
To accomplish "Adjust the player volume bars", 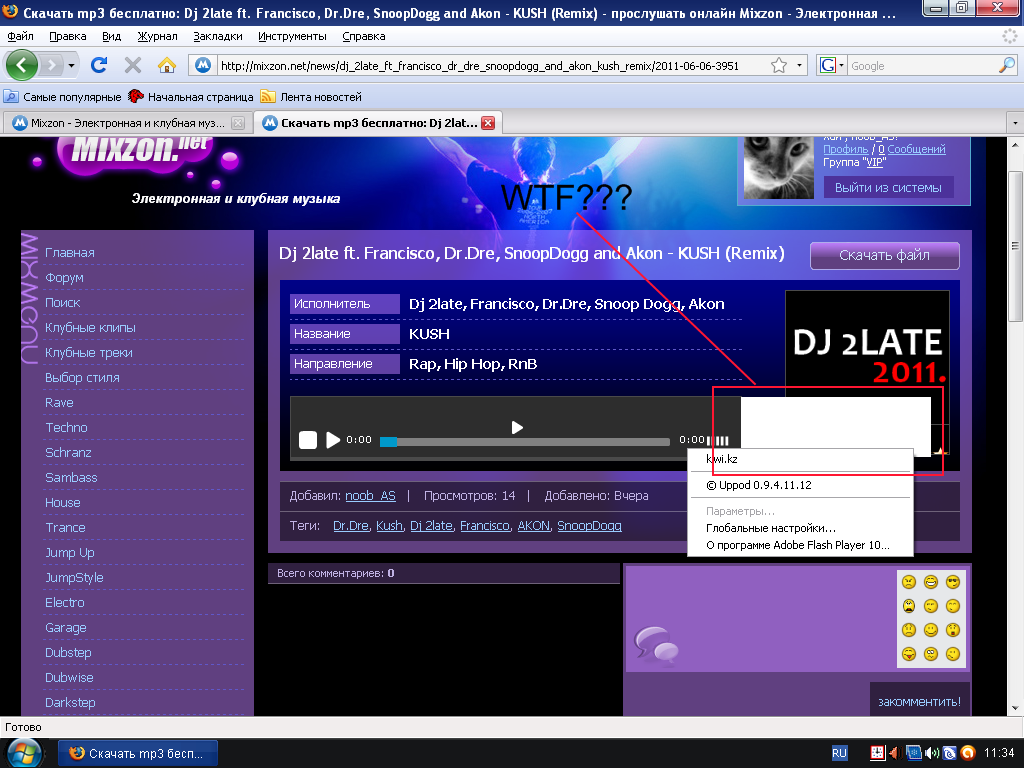I will click(x=718, y=440).
